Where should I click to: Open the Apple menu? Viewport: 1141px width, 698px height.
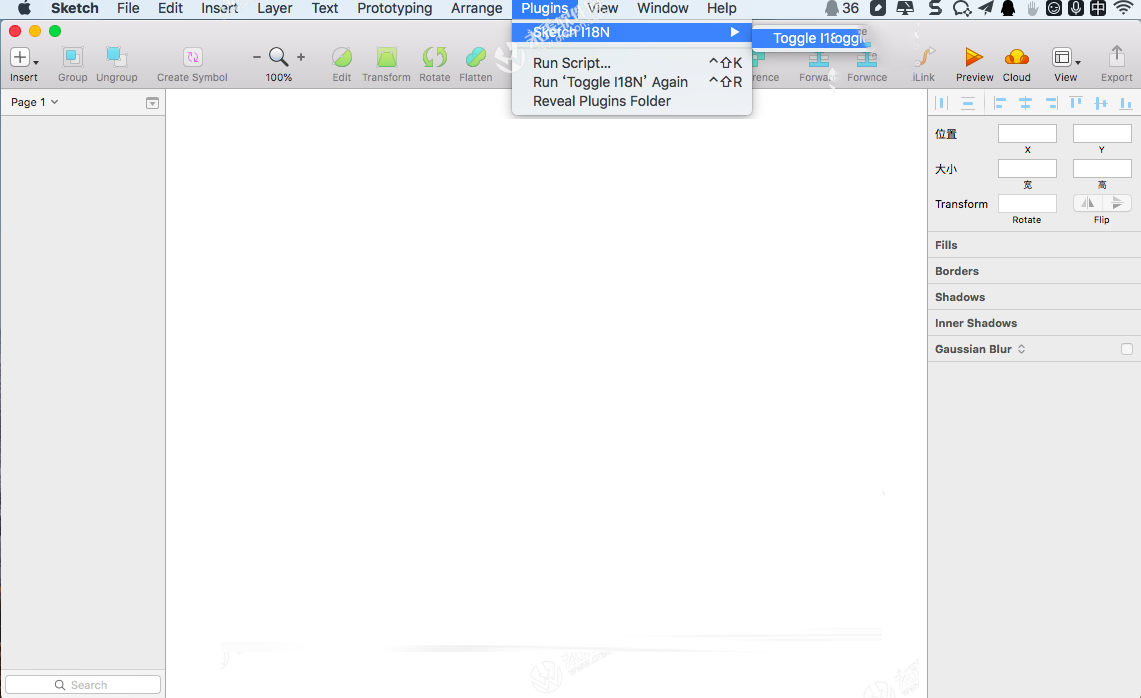24,8
